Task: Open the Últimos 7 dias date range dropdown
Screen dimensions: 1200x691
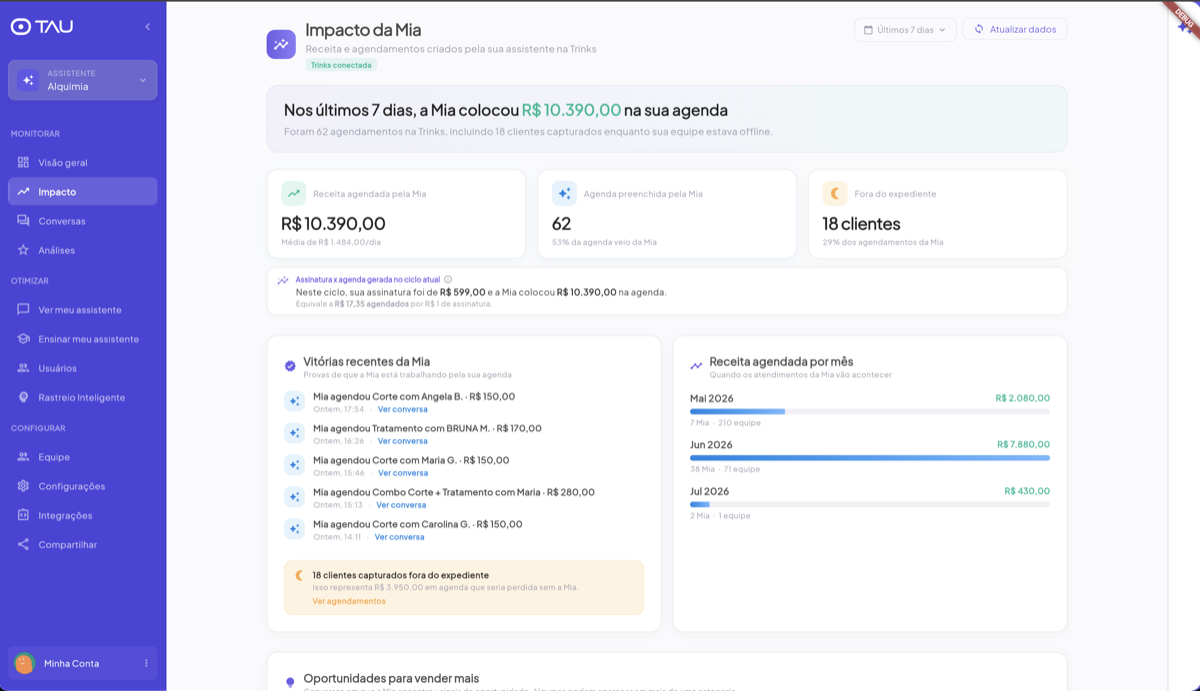Action: tap(905, 30)
